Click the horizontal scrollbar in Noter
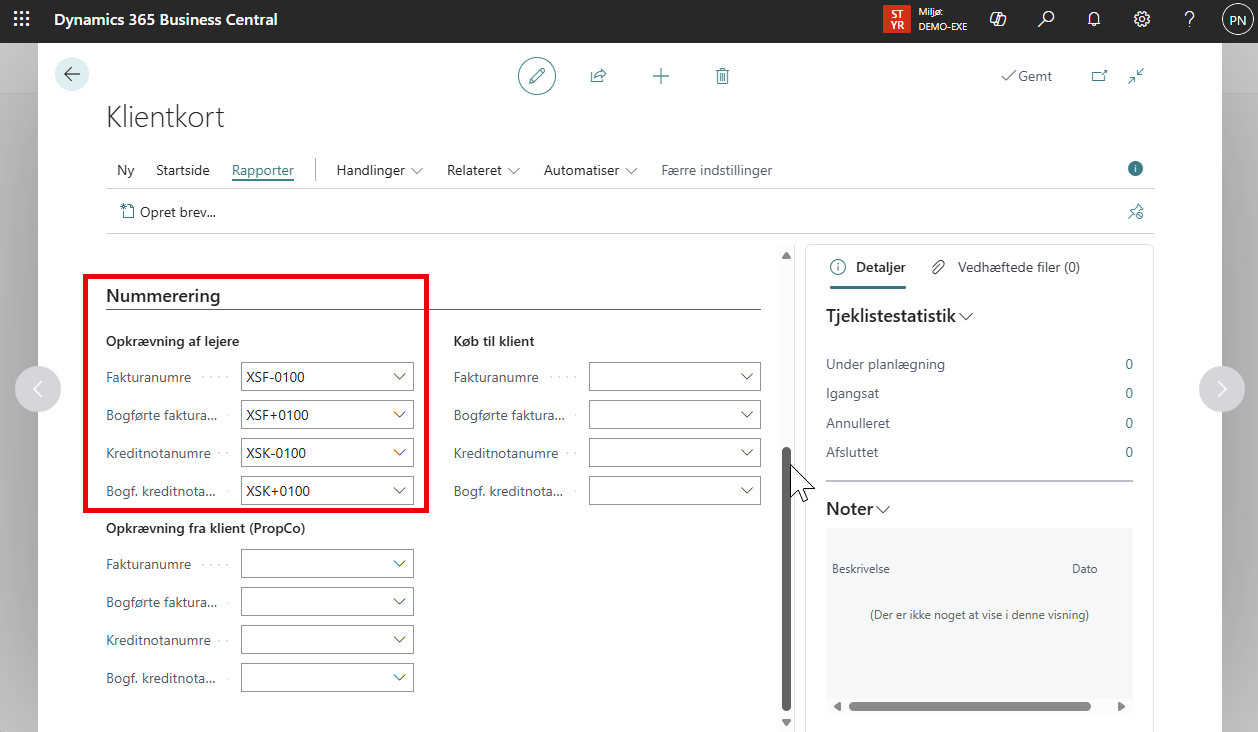The width and height of the screenshot is (1258, 732). tap(969, 706)
